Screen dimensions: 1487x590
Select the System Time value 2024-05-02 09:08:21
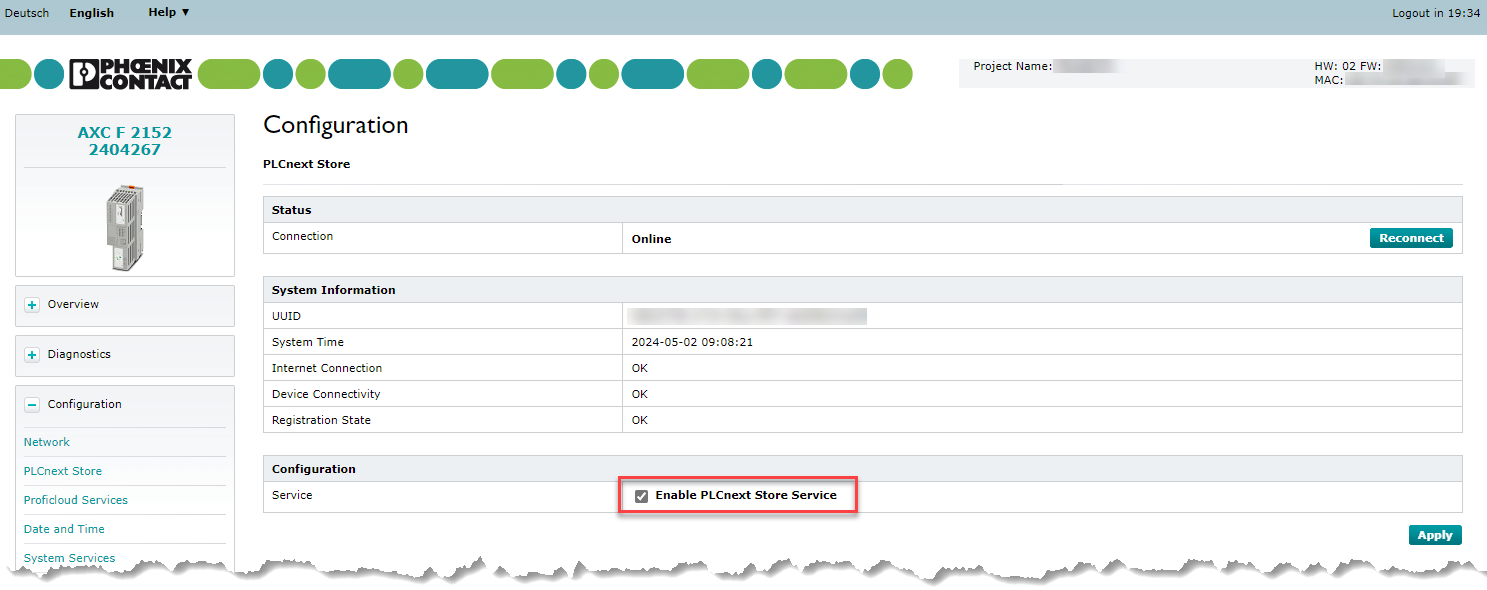[692, 342]
